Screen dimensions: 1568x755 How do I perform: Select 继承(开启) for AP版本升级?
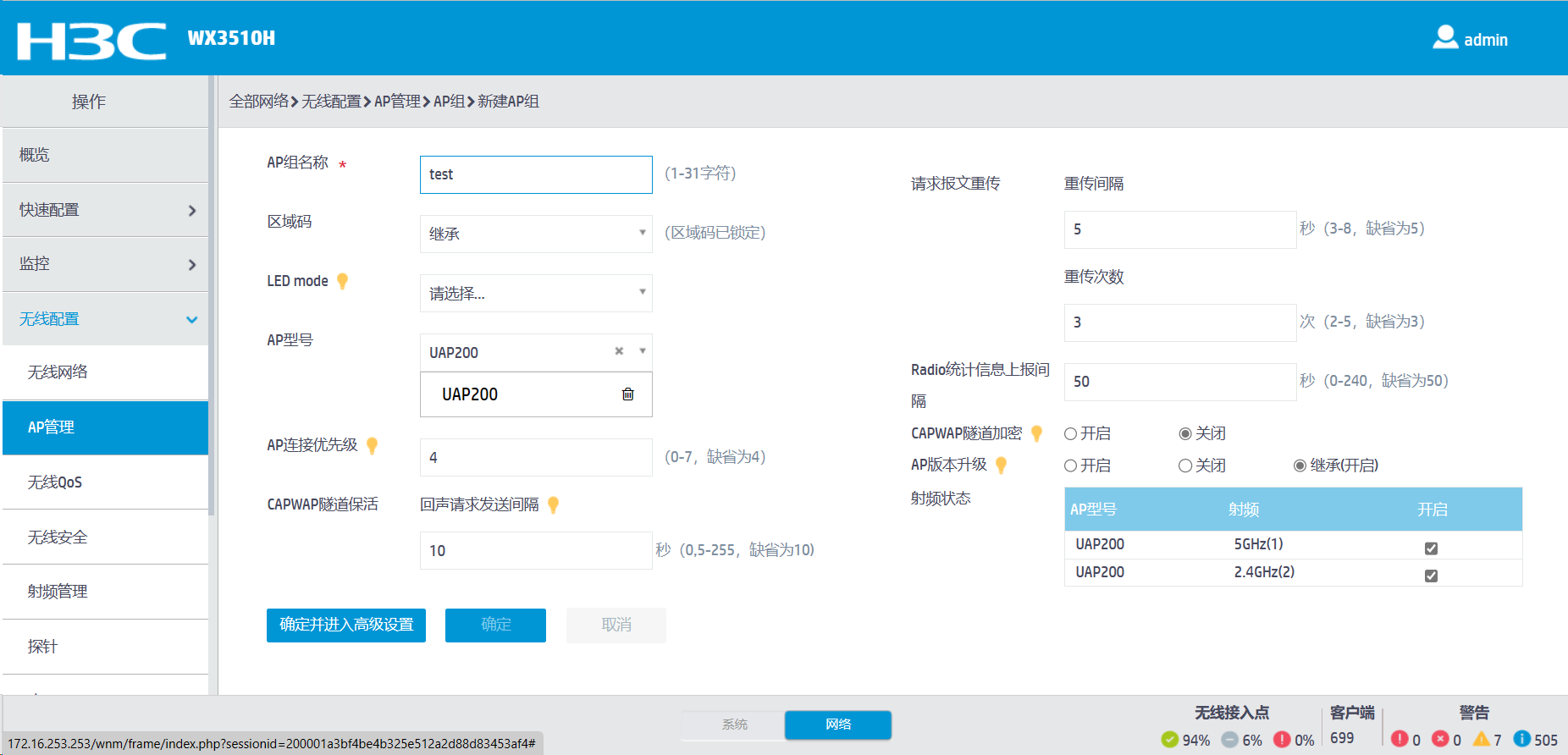pyautogui.click(x=1300, y=466)
